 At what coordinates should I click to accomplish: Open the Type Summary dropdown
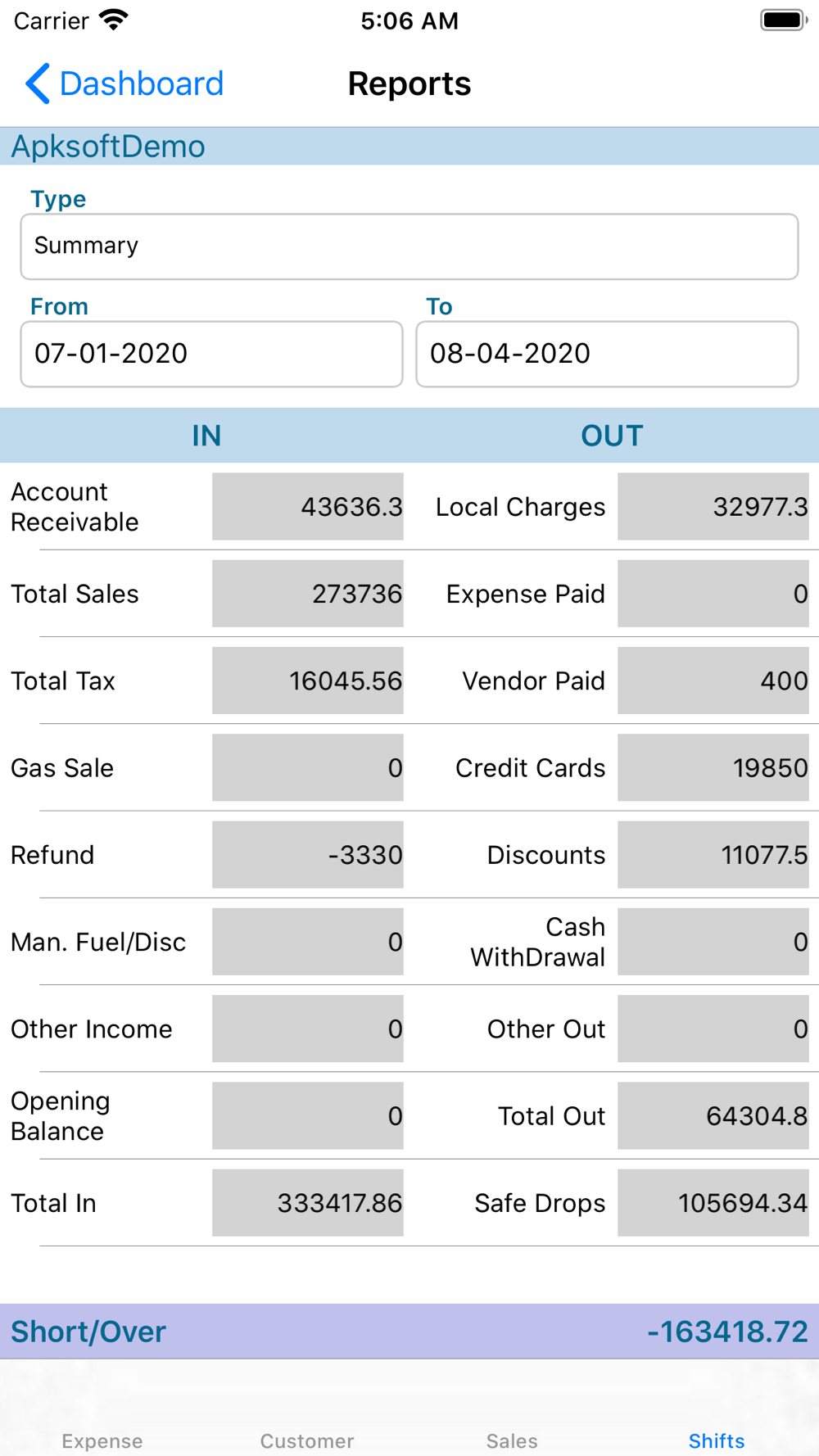409,246
